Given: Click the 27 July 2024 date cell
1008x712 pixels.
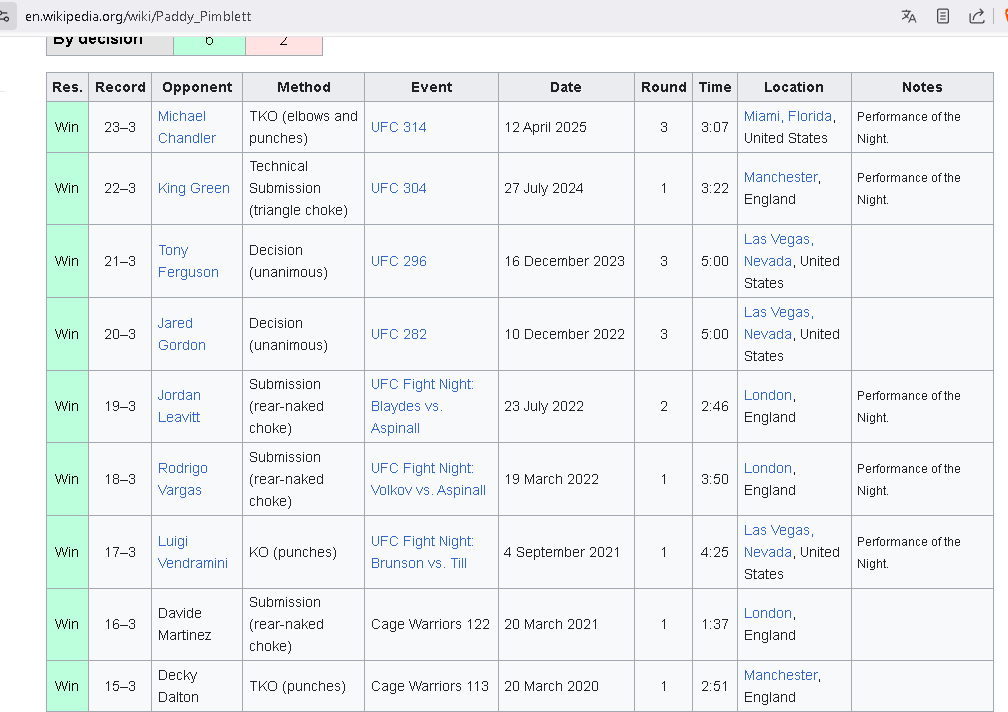Looking at the screenshot, I should pos(566,188).
